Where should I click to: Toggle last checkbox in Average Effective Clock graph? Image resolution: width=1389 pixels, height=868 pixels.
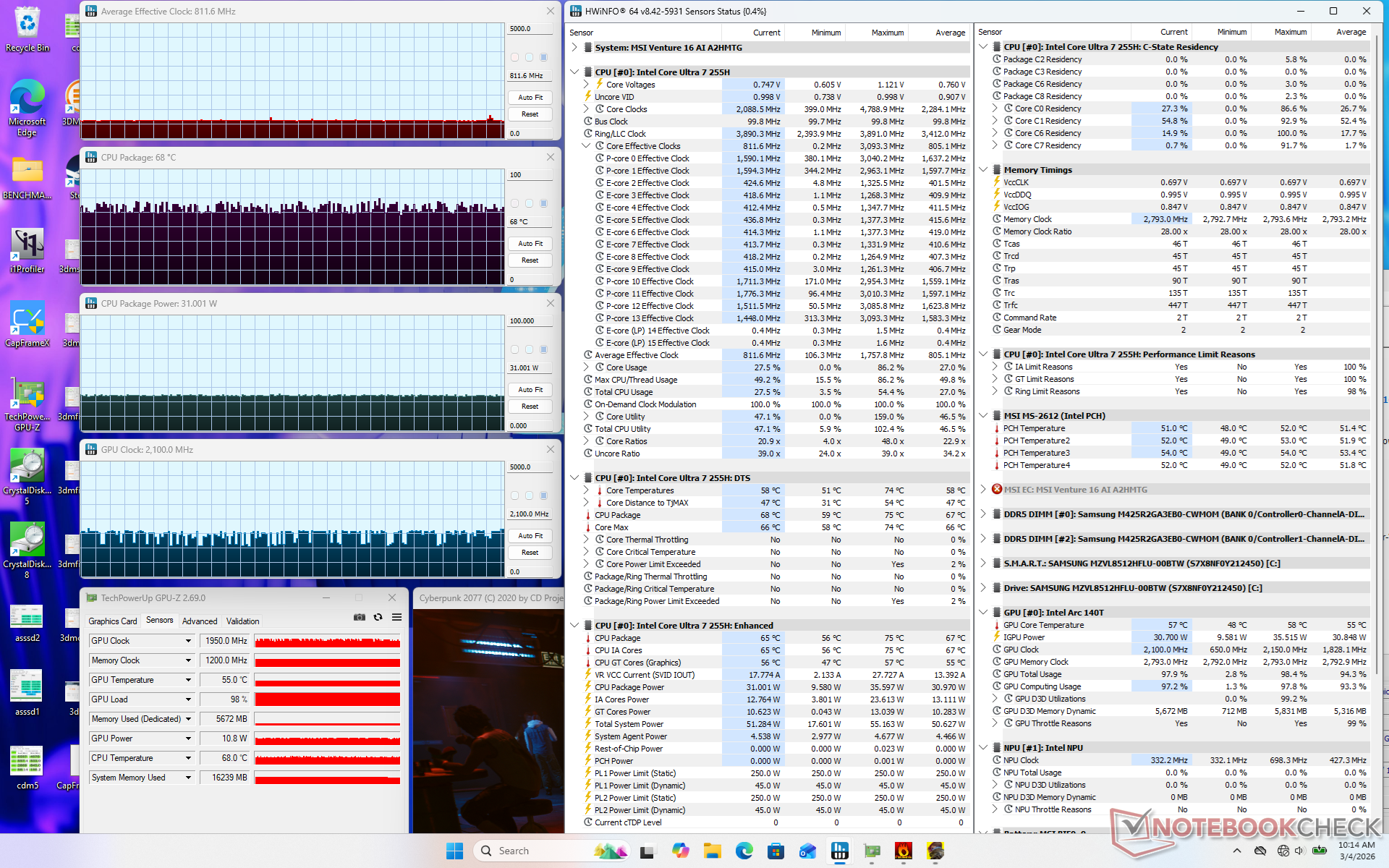coord(543,57)
